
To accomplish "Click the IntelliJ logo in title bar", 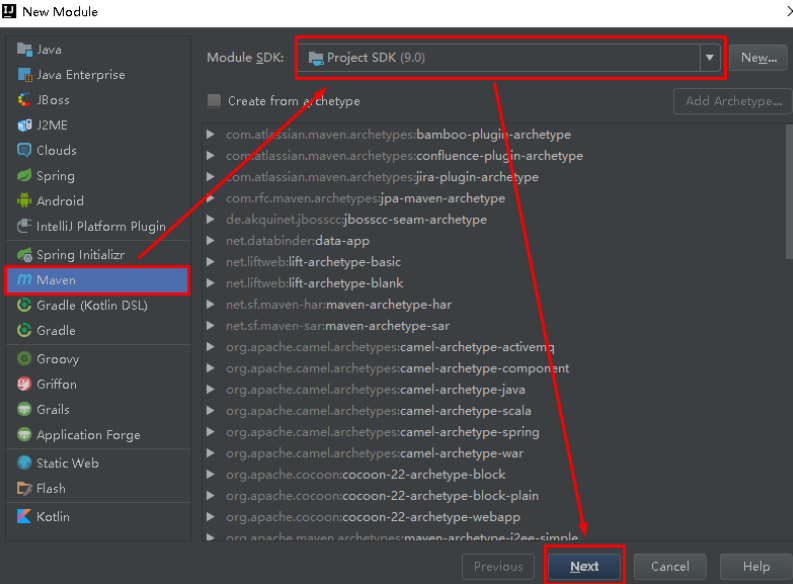I will (x=9, y=11).
